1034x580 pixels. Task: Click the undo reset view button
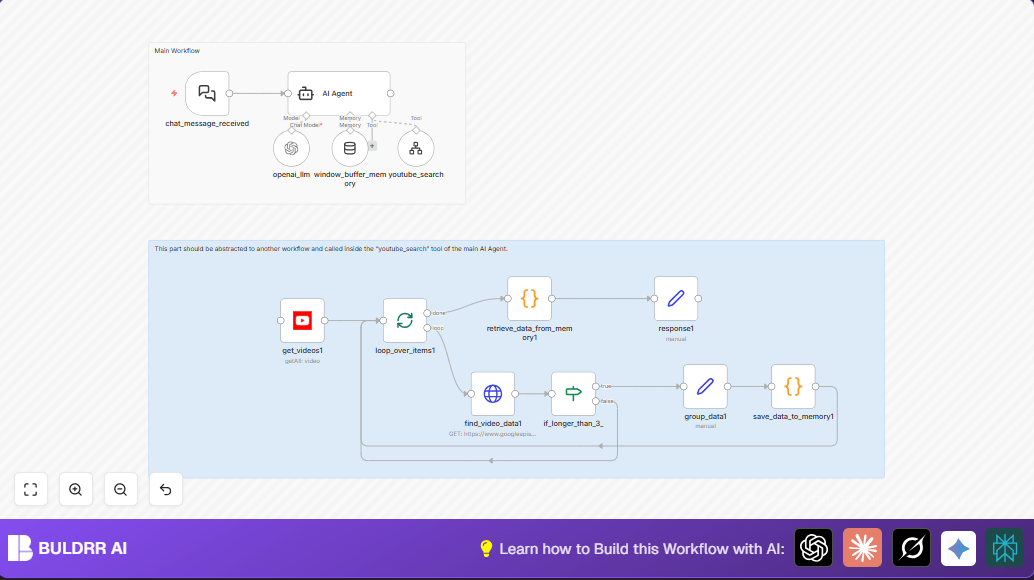tap(166, 489)
